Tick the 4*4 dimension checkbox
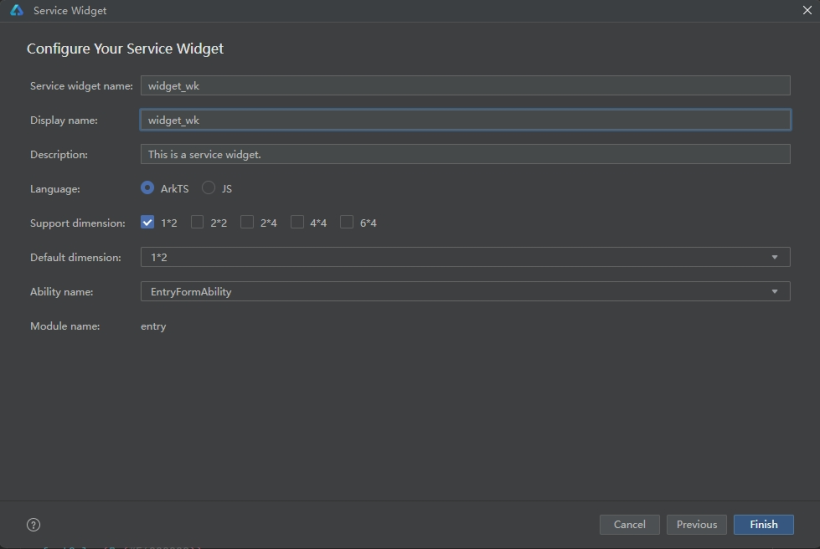820x549 pixels. 297,222
